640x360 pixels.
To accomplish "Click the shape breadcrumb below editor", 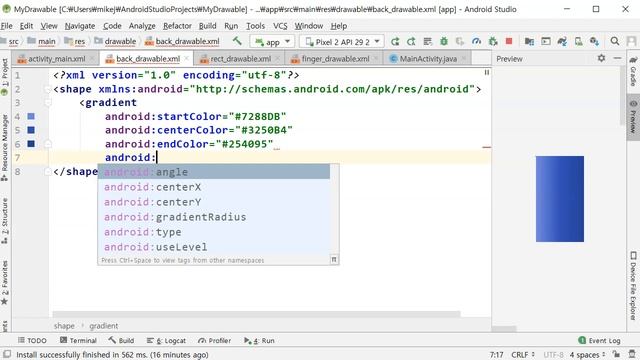I will (64, 326).
